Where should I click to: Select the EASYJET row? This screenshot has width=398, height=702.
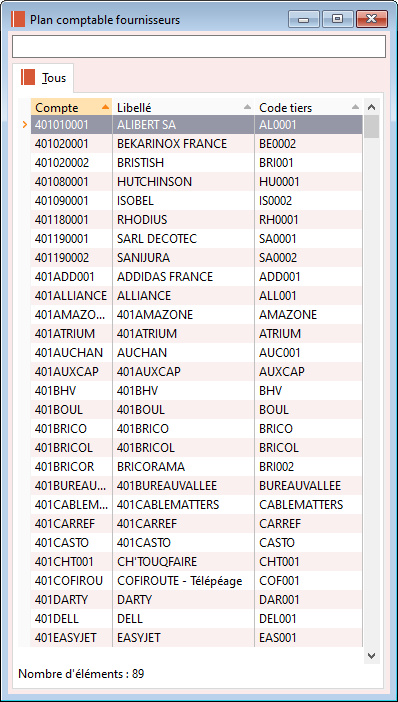197,638
